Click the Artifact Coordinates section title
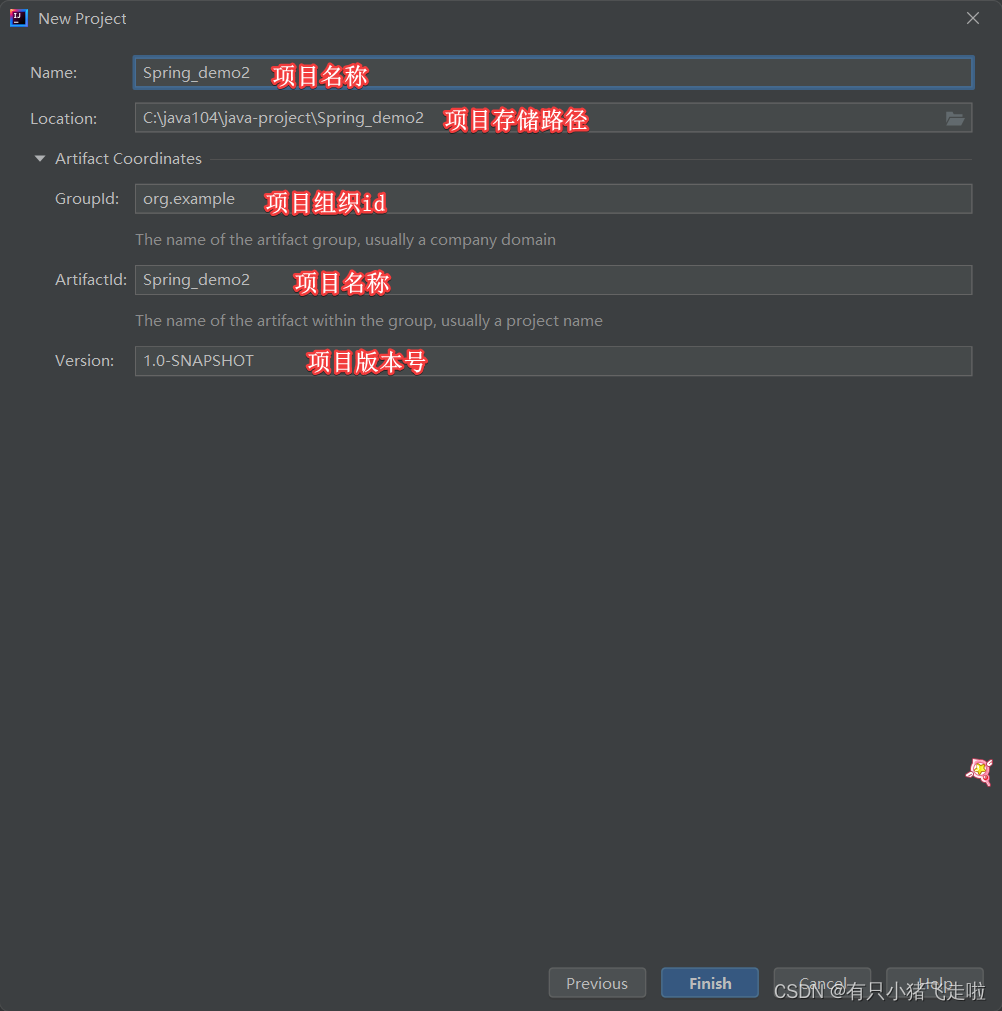Screen dimensions: 1002x1011 coord(128,159)
